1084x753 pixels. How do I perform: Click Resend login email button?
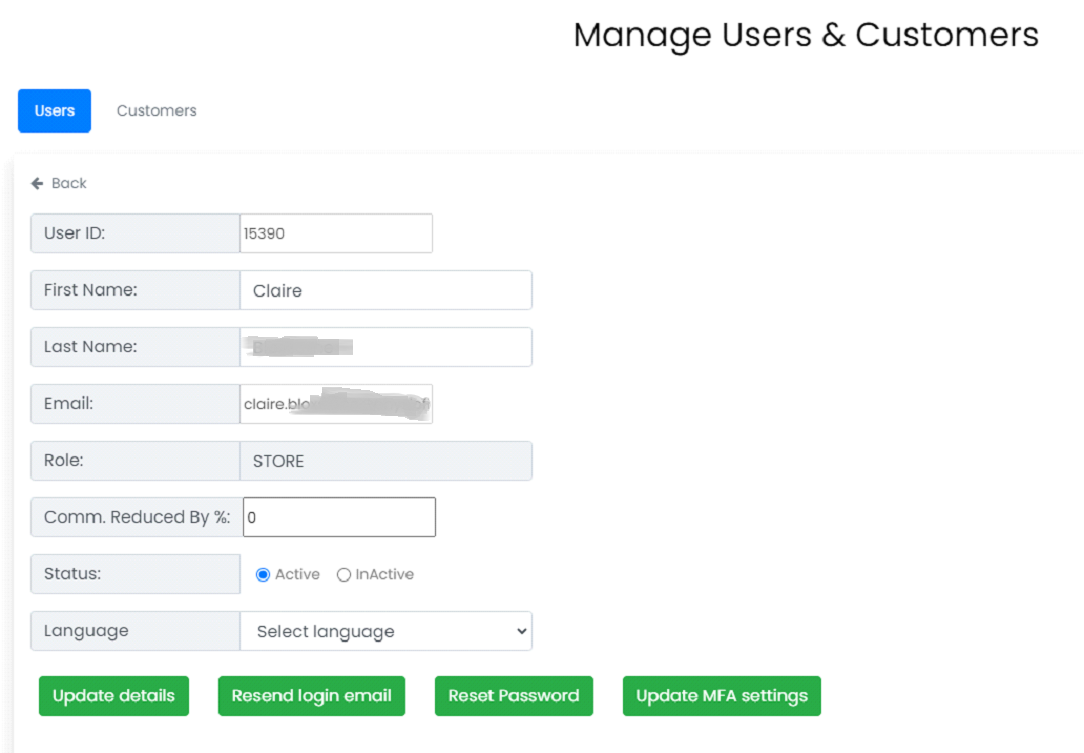click(311, 696)
